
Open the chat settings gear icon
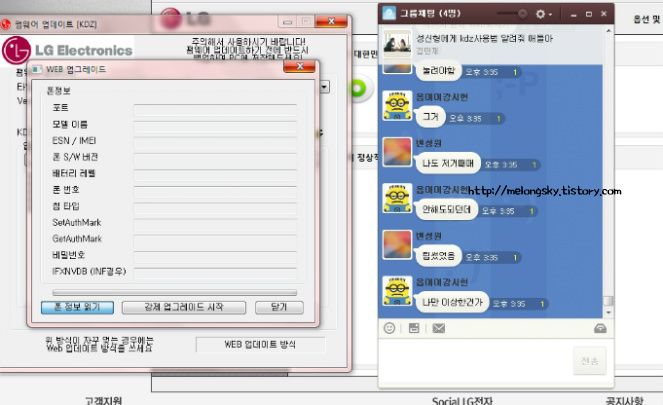coord(540,14)
